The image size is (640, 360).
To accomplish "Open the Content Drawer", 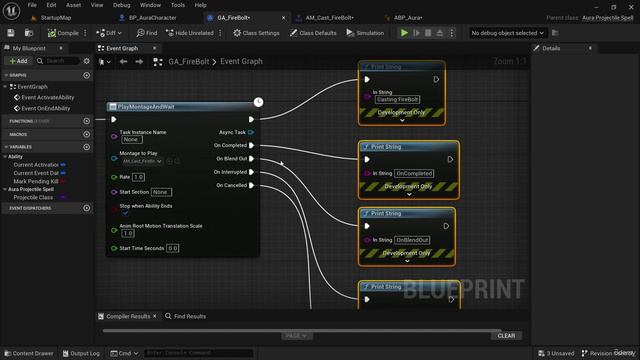I will (x=29, y=353).
